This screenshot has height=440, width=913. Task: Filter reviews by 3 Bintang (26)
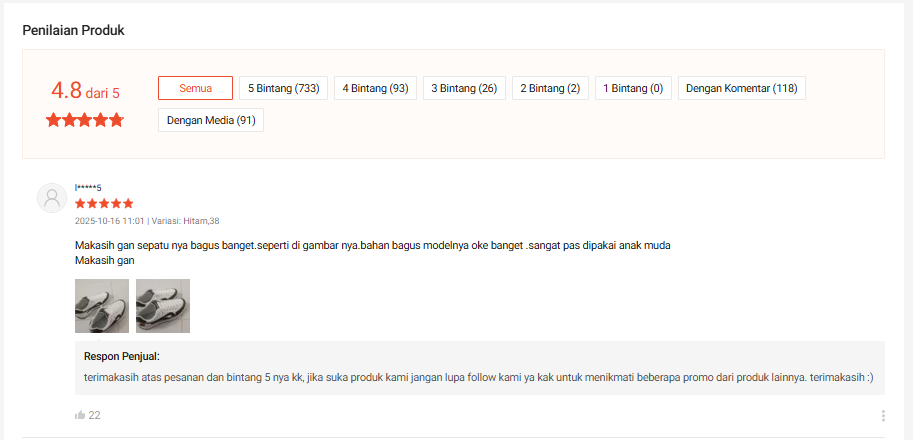(464, 88)
